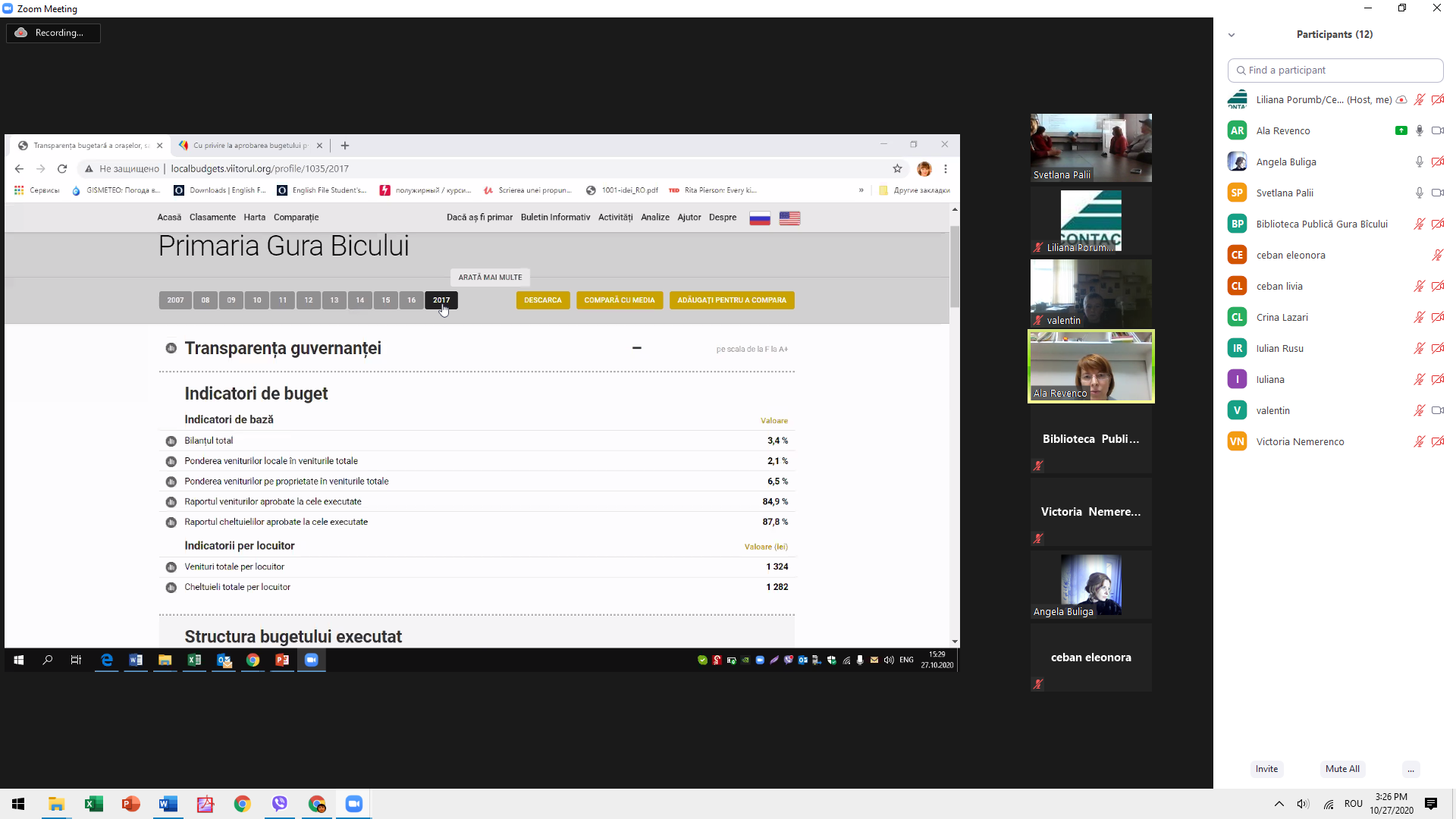Viewport: 1456px width, 819px height.
Task: Collapse the Participants panel chevron
Action: point(1232,35)
